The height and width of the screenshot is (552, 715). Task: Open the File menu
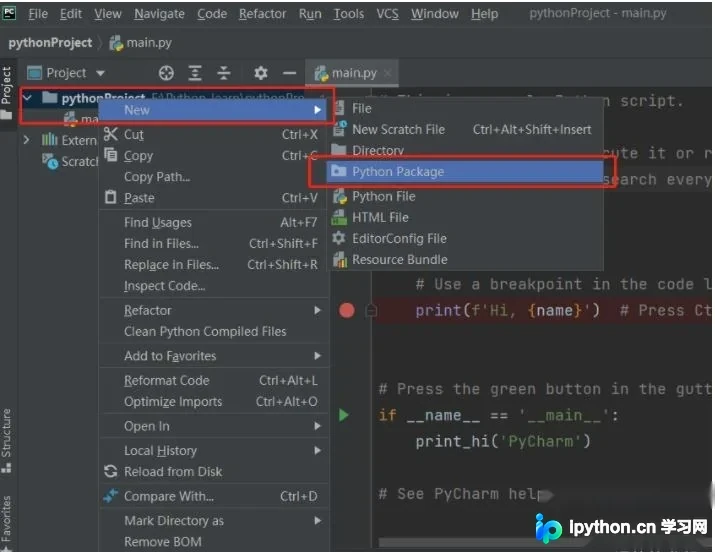(38, 14)
